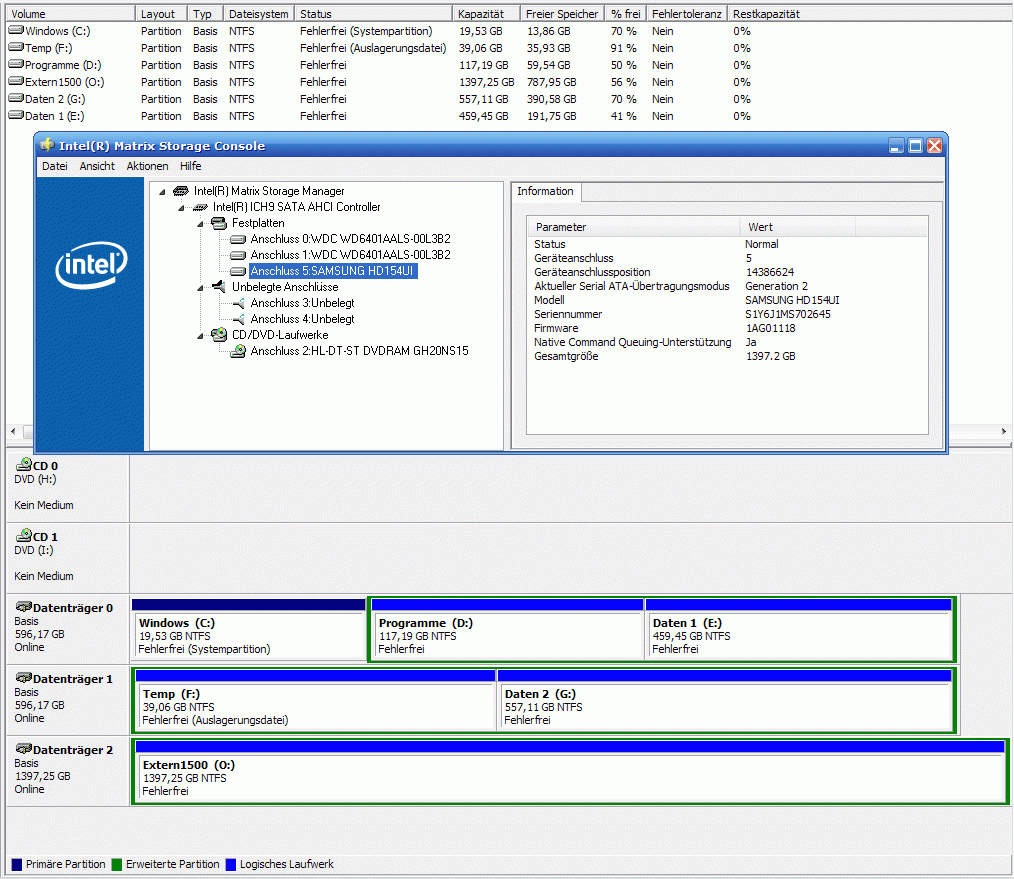1014x879 pixels.
Task: Click the Daten 2 (G:) volume icon in list
Action: point(16,98)
